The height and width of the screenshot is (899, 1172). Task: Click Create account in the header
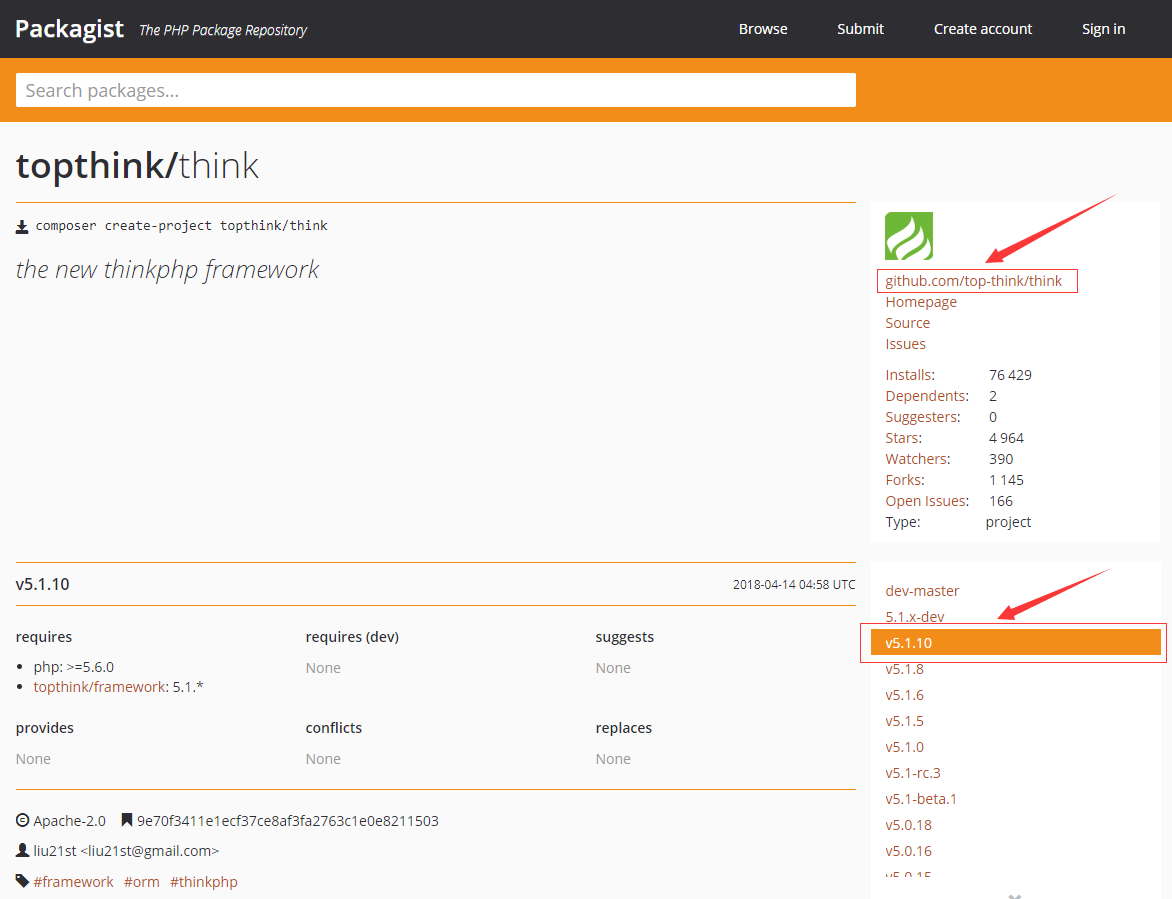tap(982, 29)
